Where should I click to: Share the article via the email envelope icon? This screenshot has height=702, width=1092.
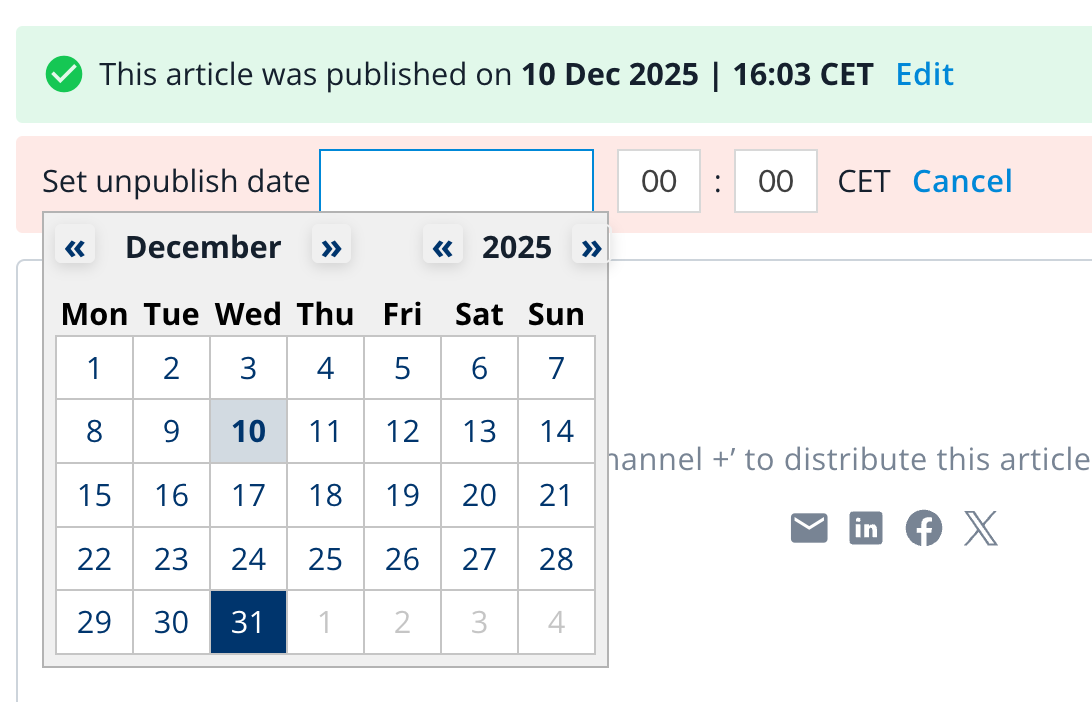[x=809, y=528]
